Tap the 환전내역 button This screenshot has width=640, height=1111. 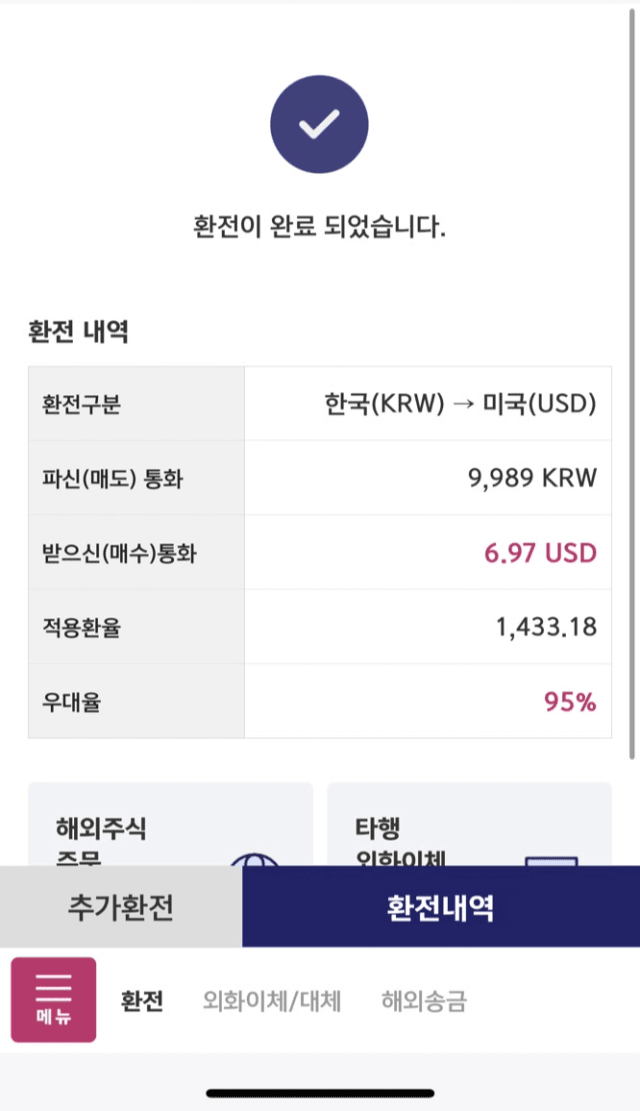[x=441, y=906]
